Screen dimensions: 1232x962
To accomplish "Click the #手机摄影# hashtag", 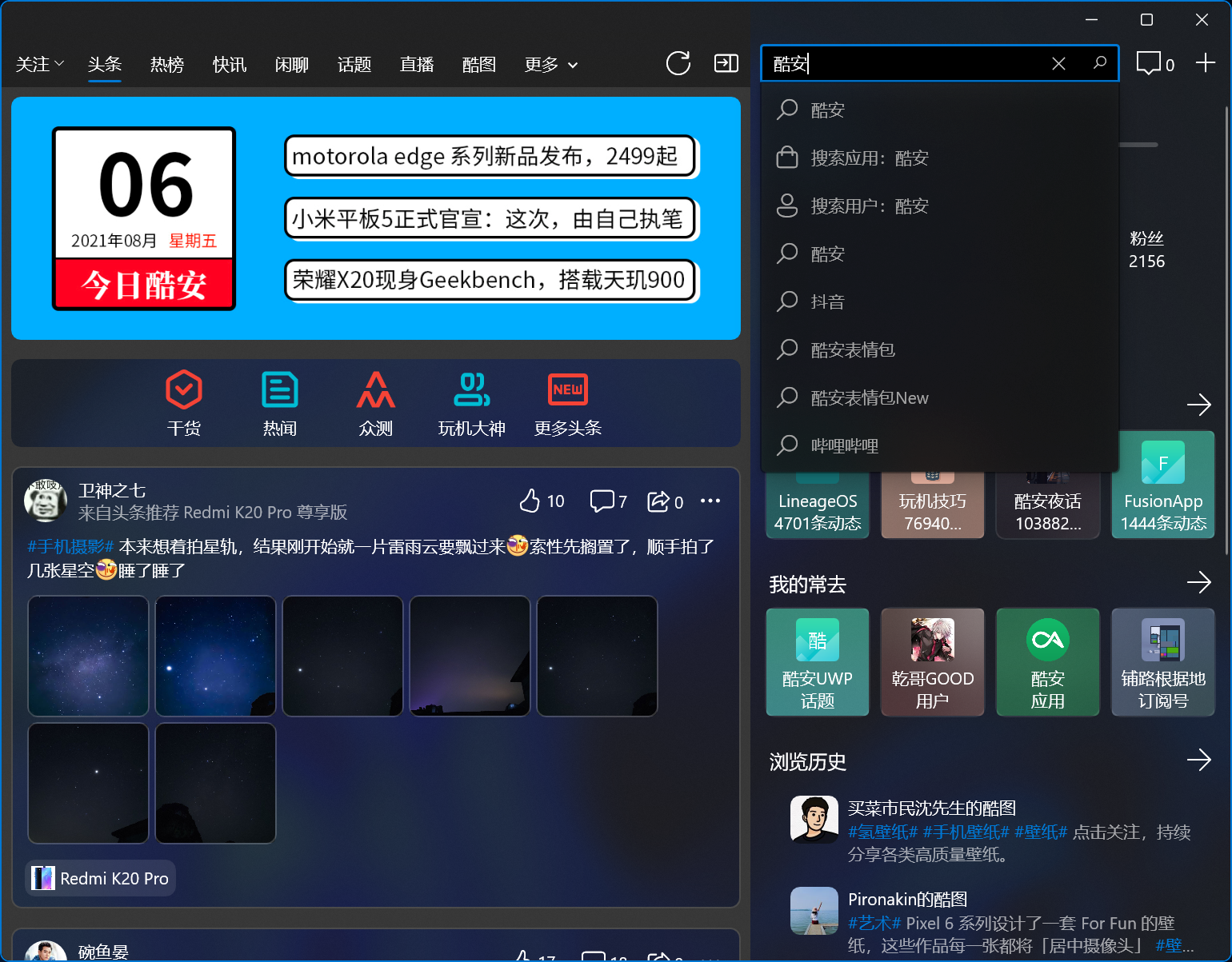I will point(70,546).
